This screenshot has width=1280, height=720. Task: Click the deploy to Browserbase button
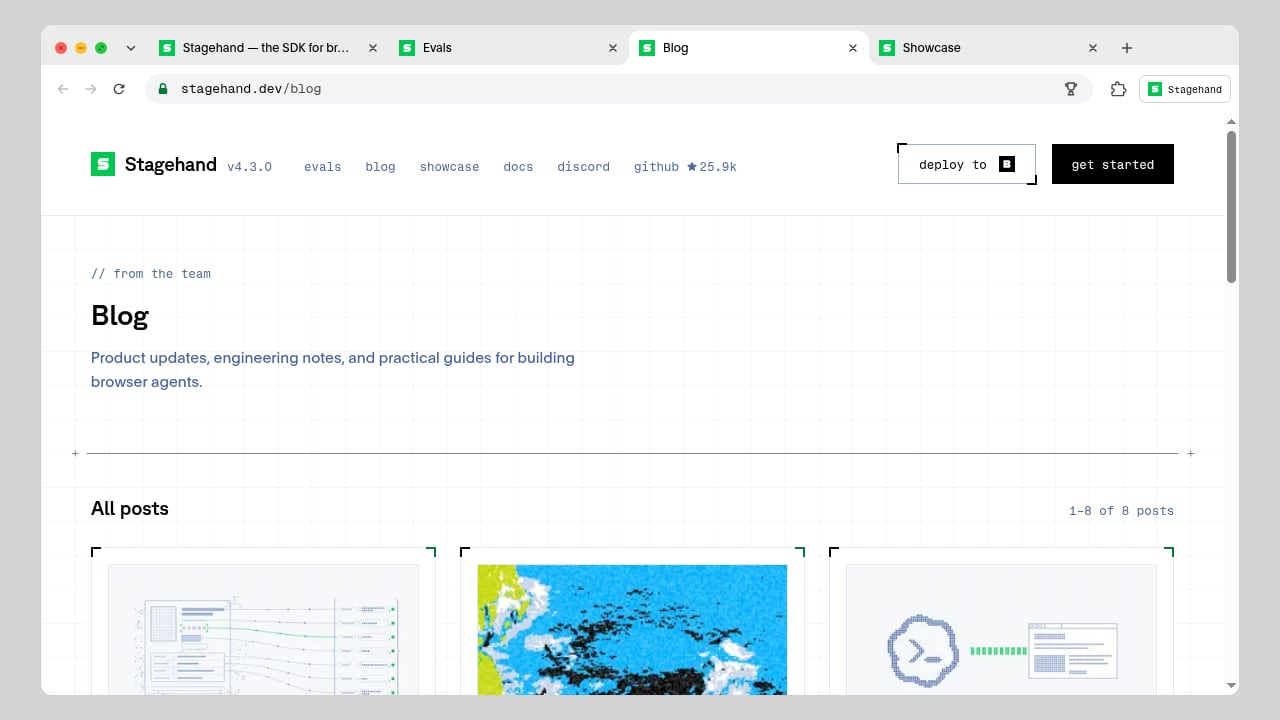point(967,164)
